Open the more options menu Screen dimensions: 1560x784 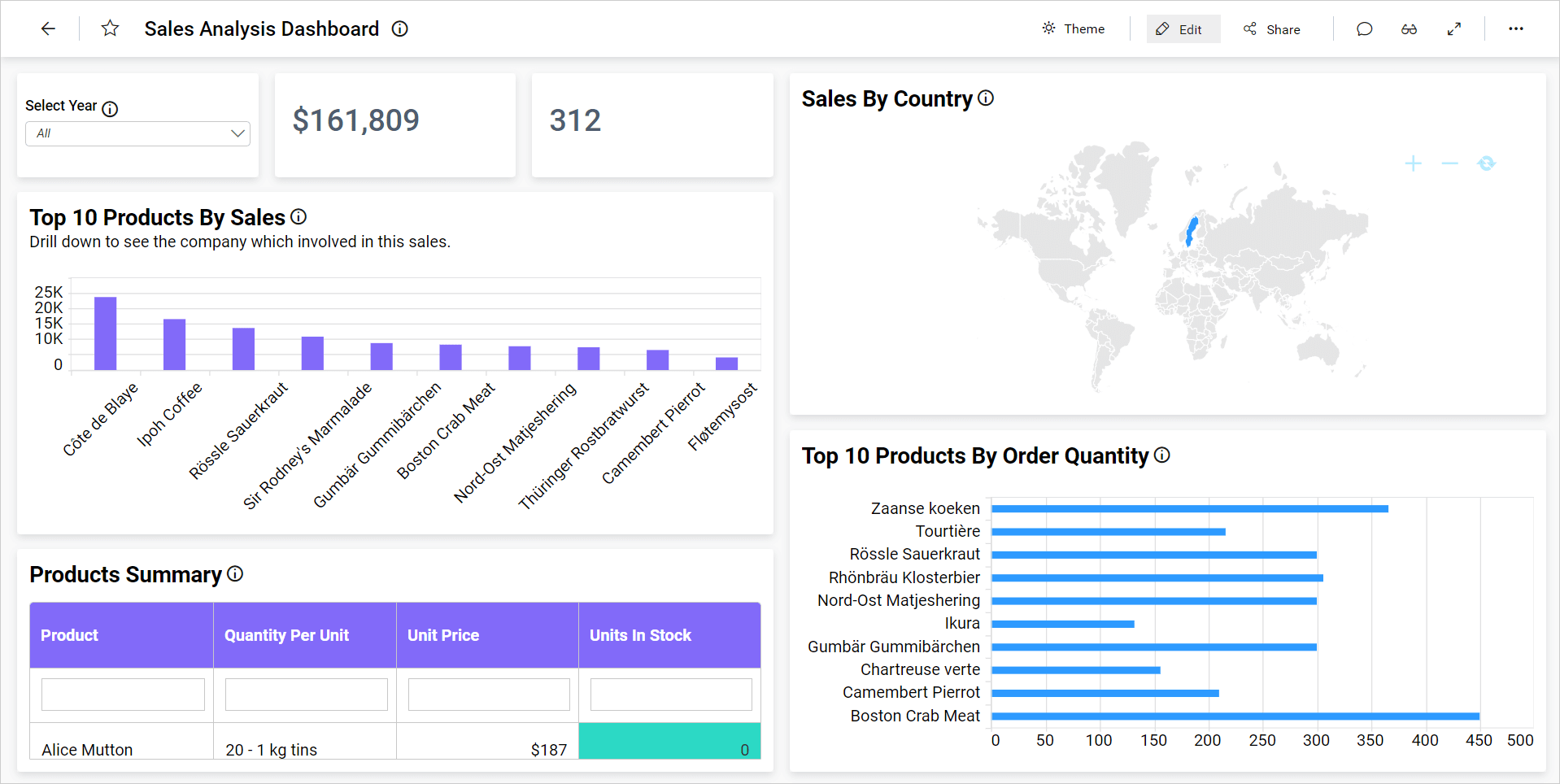pyautogui.click(x=1516, y=28)
